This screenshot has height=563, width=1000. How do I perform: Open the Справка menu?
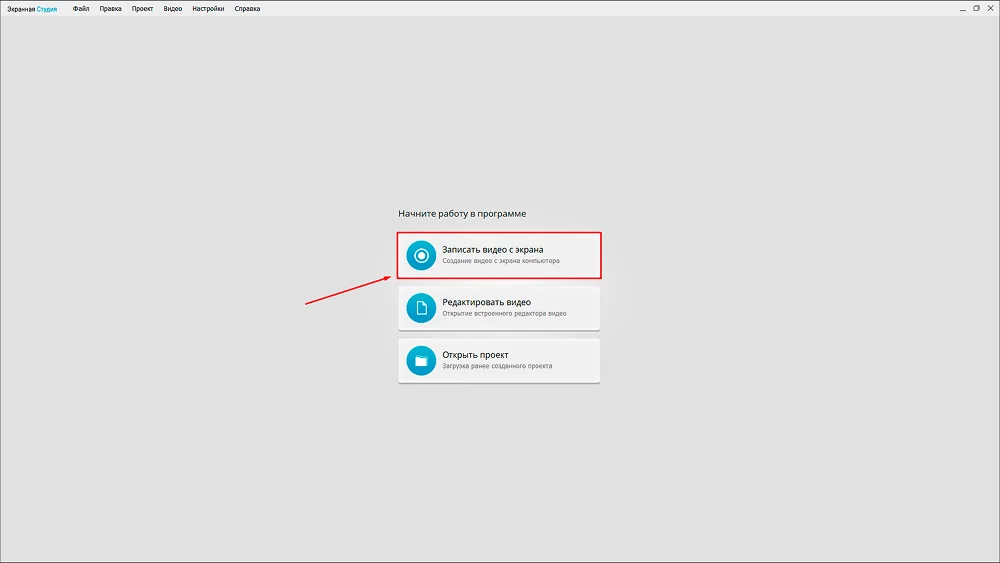pos(247,9)
